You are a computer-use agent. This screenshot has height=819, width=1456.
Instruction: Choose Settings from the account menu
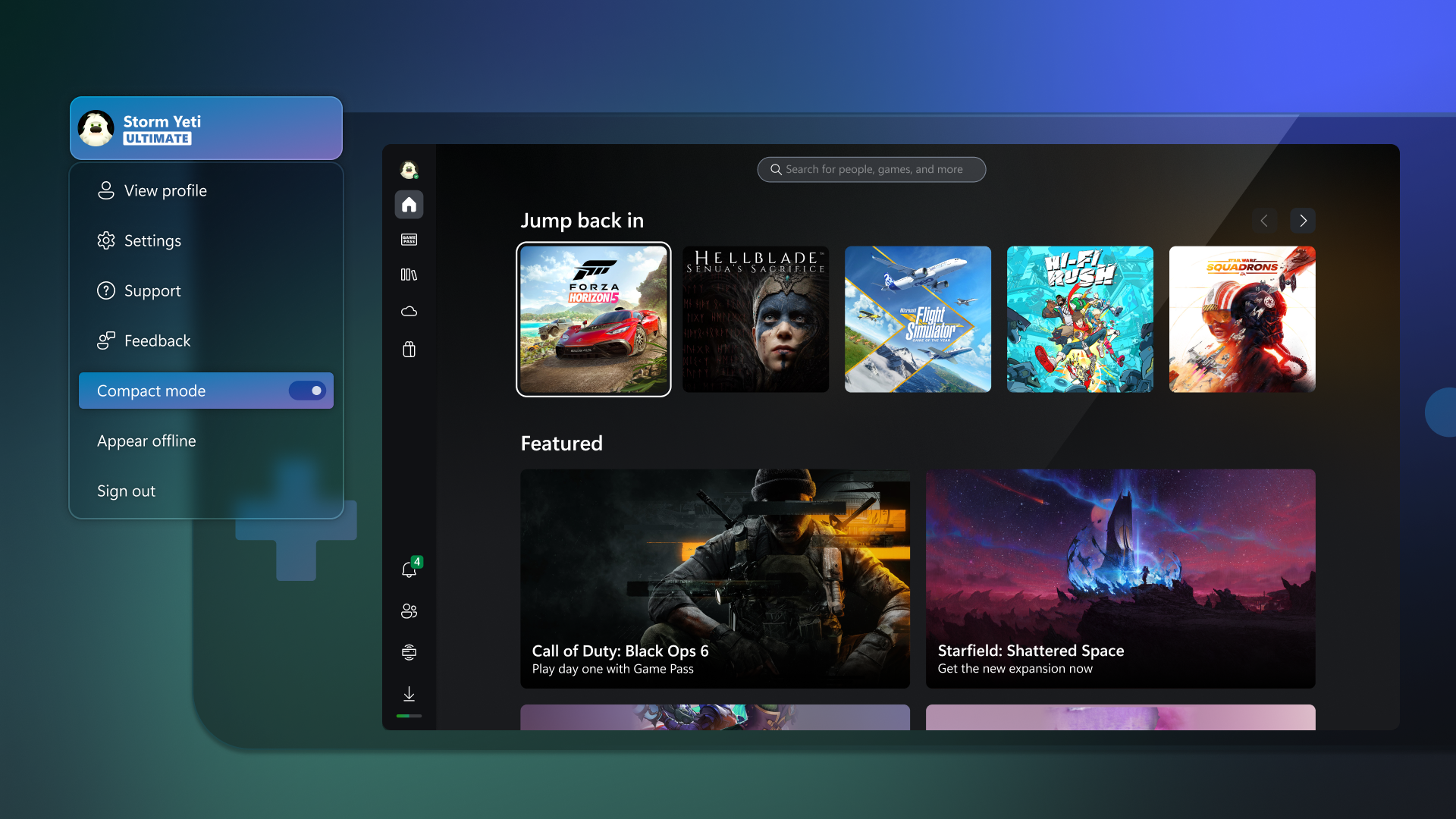152,240
